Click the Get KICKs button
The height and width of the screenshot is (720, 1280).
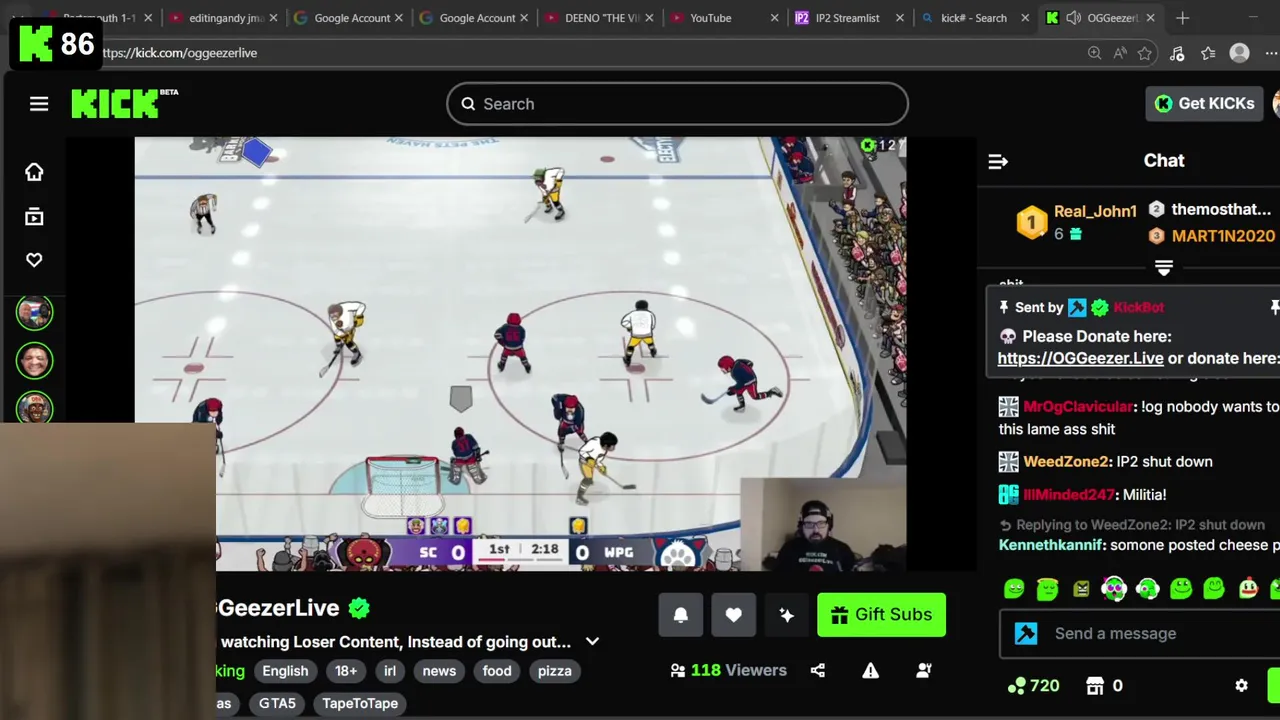(1205, 103)
